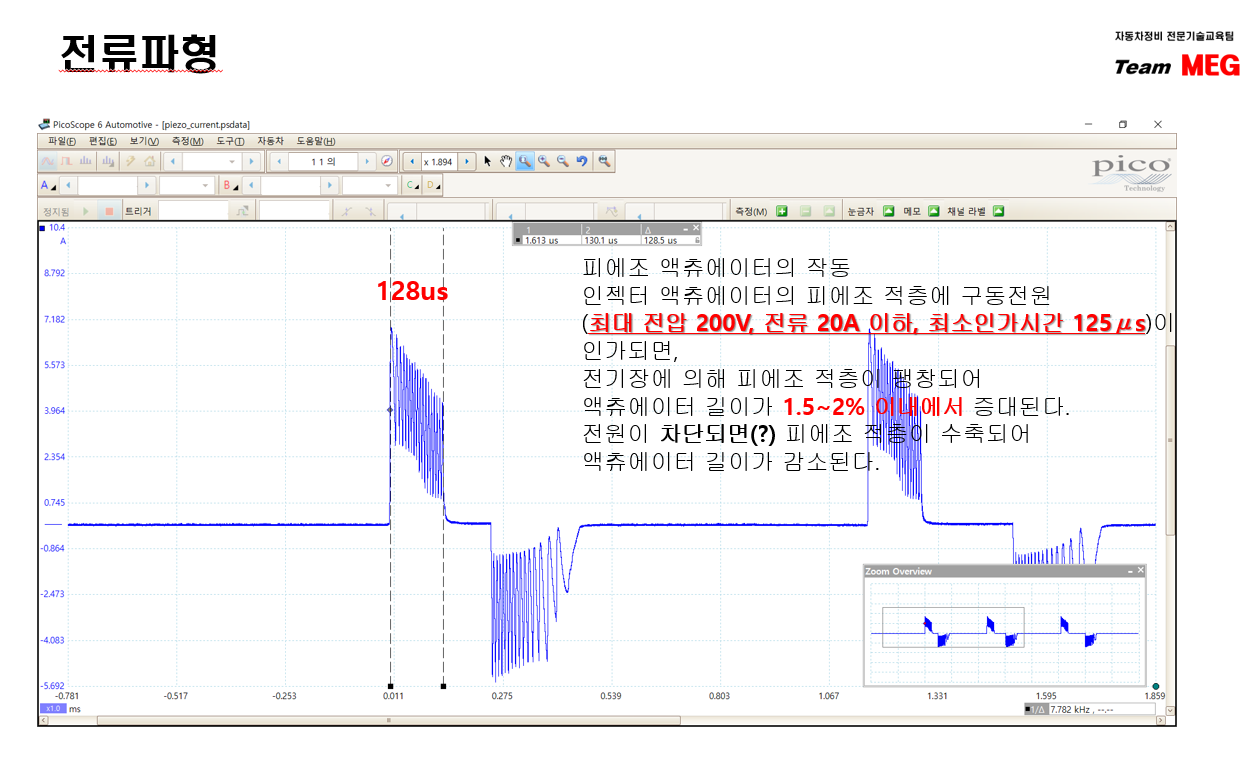Image resolution: width=1257 pixels, height=759 pixels.
Task: Open channel B options
Action: click(x=231, y=185)
